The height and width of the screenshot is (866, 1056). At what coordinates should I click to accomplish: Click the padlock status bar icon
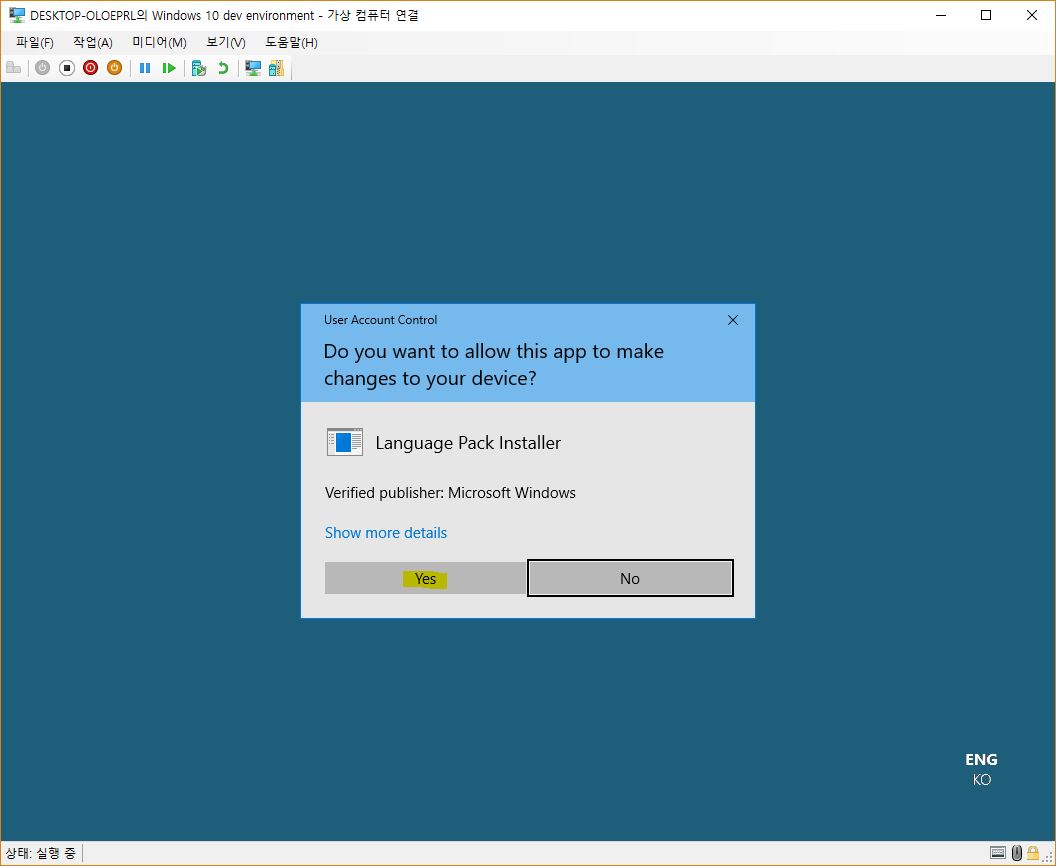pos(1032,853)
